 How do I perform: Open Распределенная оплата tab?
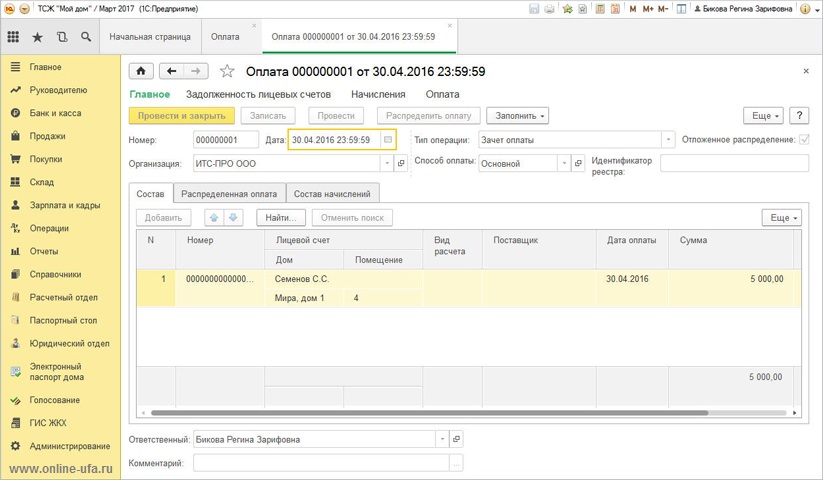tap(229, 194)
